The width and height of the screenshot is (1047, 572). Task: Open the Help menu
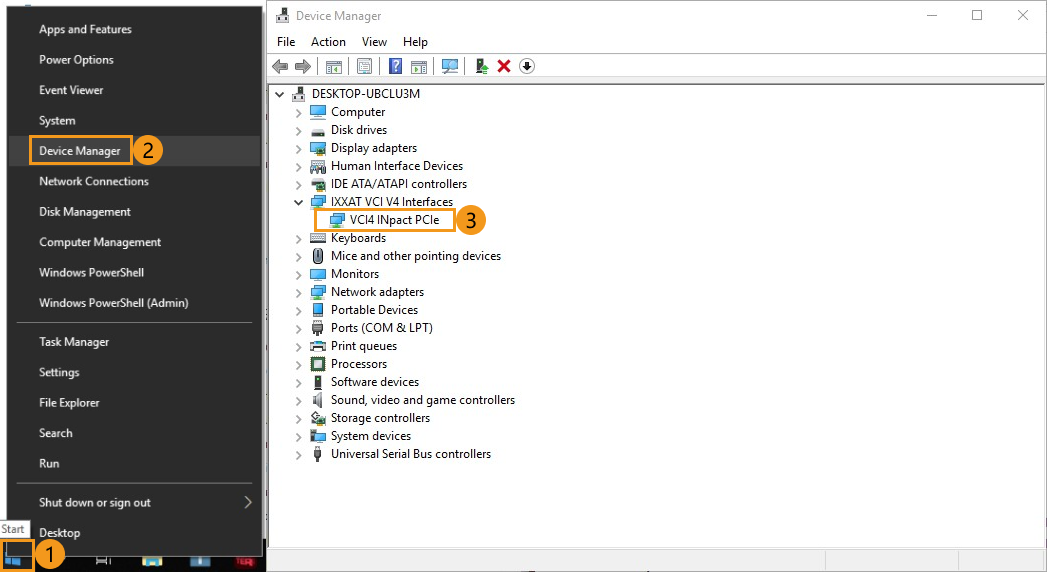415,42
